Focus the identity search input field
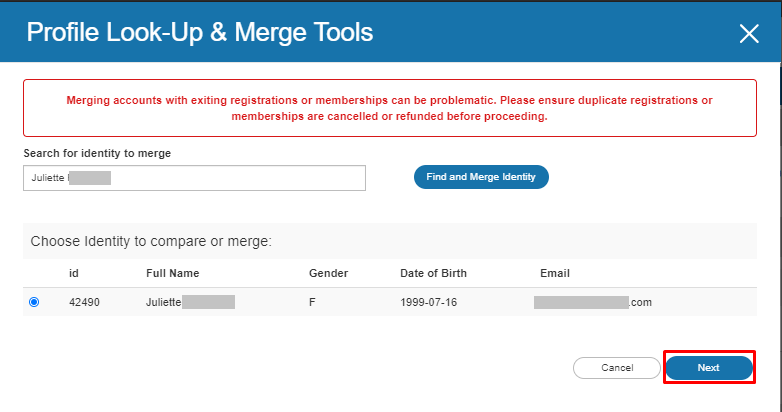This screenshot has width=782, height=412. pos(194,178)
